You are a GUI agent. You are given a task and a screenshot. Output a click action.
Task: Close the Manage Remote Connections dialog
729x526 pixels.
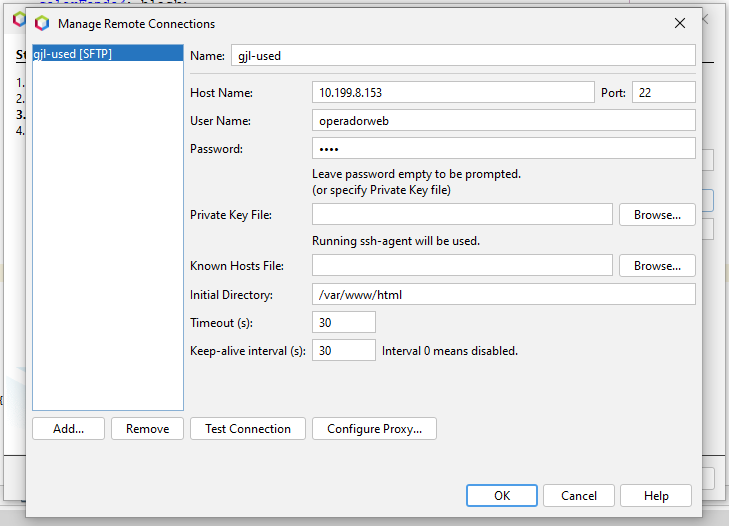tap(680, 23)
